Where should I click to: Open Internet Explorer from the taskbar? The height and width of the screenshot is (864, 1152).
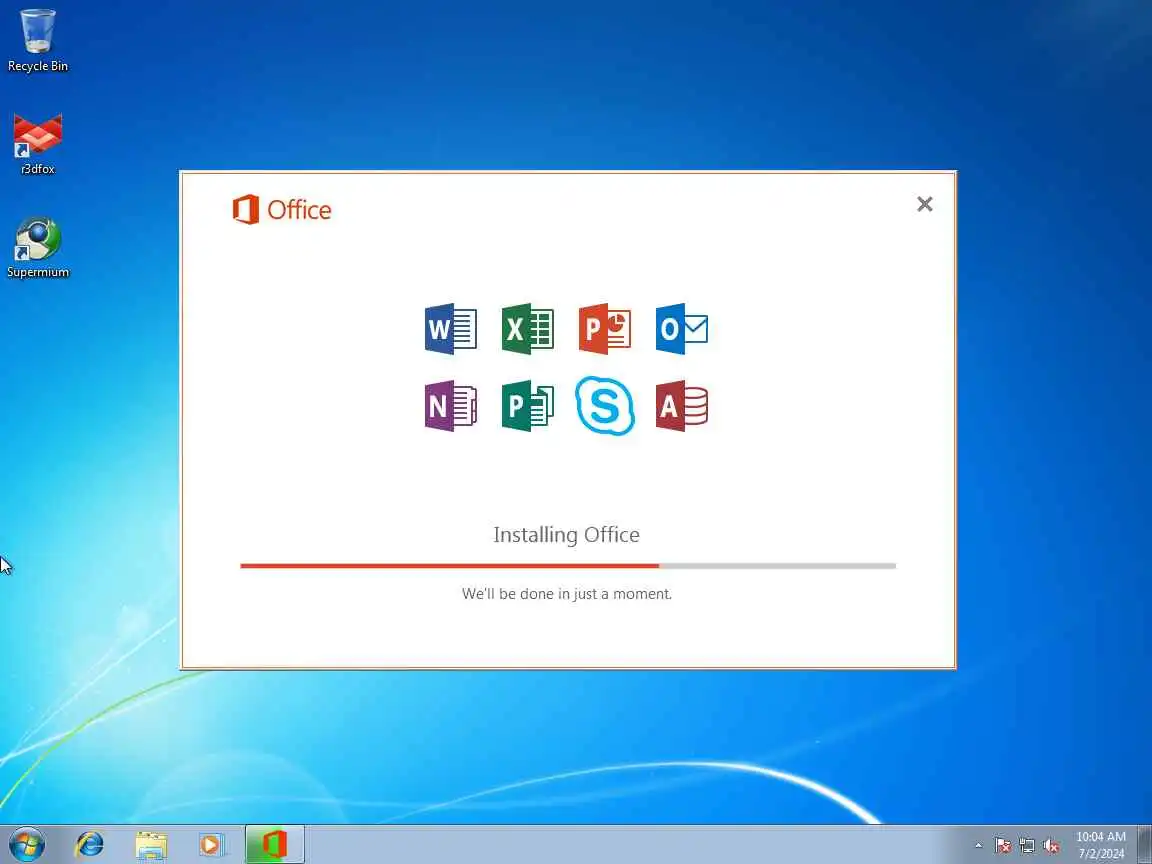[90, 845]
